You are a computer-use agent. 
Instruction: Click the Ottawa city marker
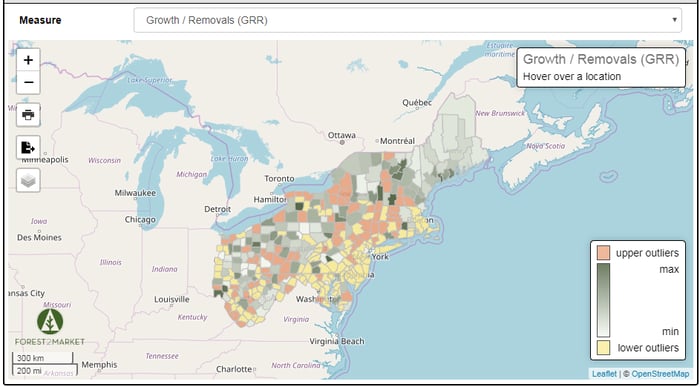pyautogui.click(x=342, y=142)
